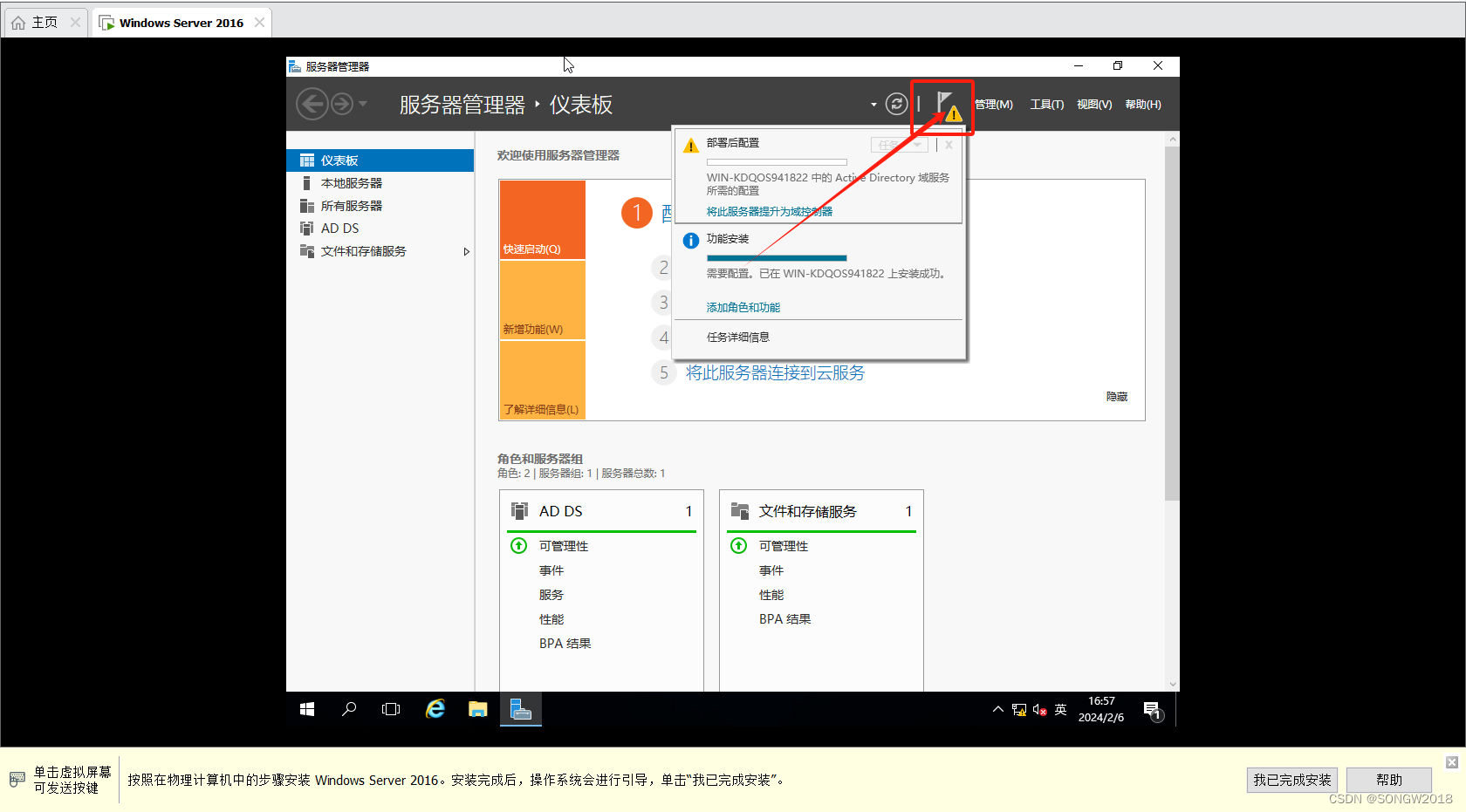Viewport: 1466px width, 812px height.
Task: Click the 仪表板 sidebar icon
Action: click(307, 160)
